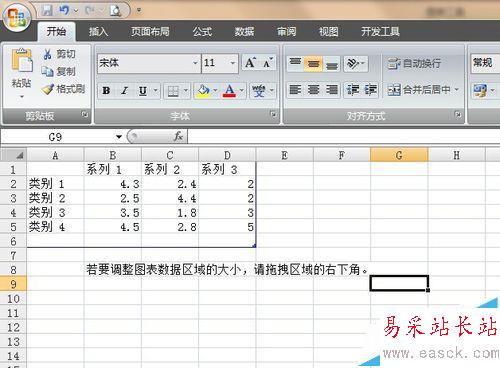500x368 pixels.
Task: Toggle Bold formatting
Action: click(x=106, y=90)
